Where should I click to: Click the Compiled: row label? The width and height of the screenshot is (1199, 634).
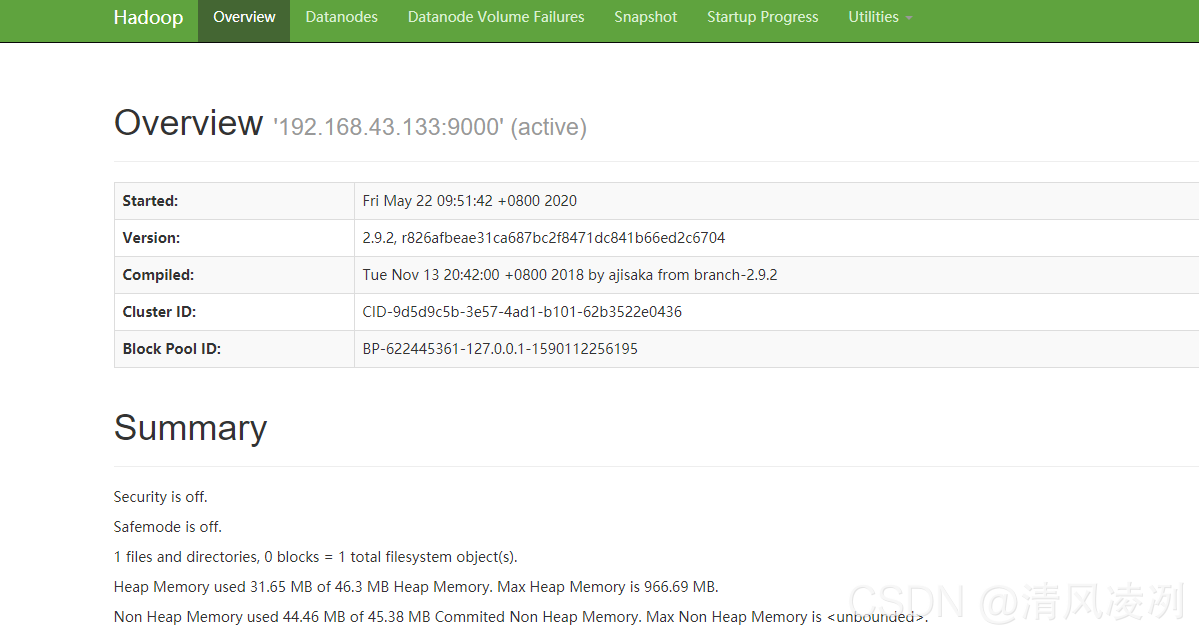coord(158,275)
